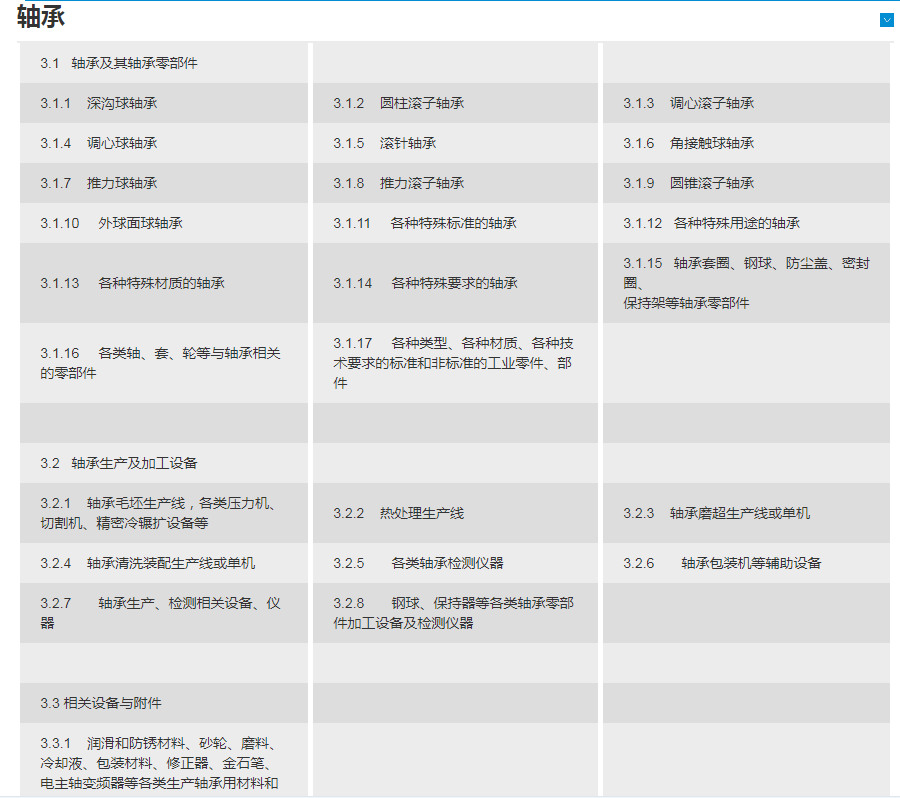Select the 3.1.4 调心球轴承 cell
900x798 pixels.
[x=164, y=144]
